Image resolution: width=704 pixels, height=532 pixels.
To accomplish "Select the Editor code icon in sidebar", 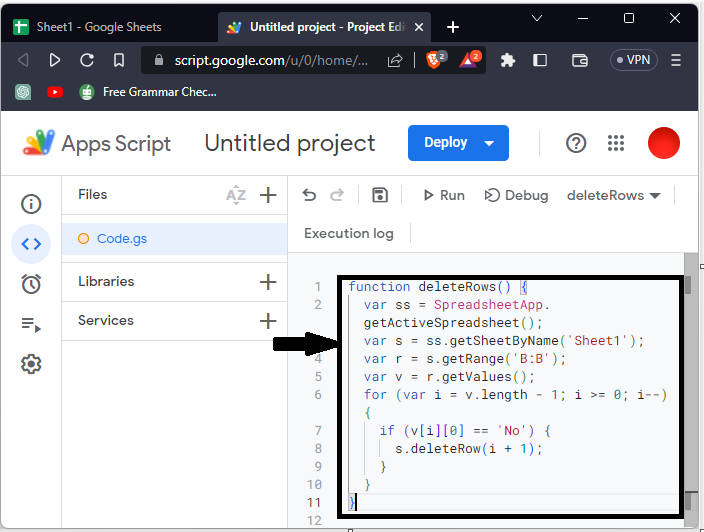I will (31, 244).
